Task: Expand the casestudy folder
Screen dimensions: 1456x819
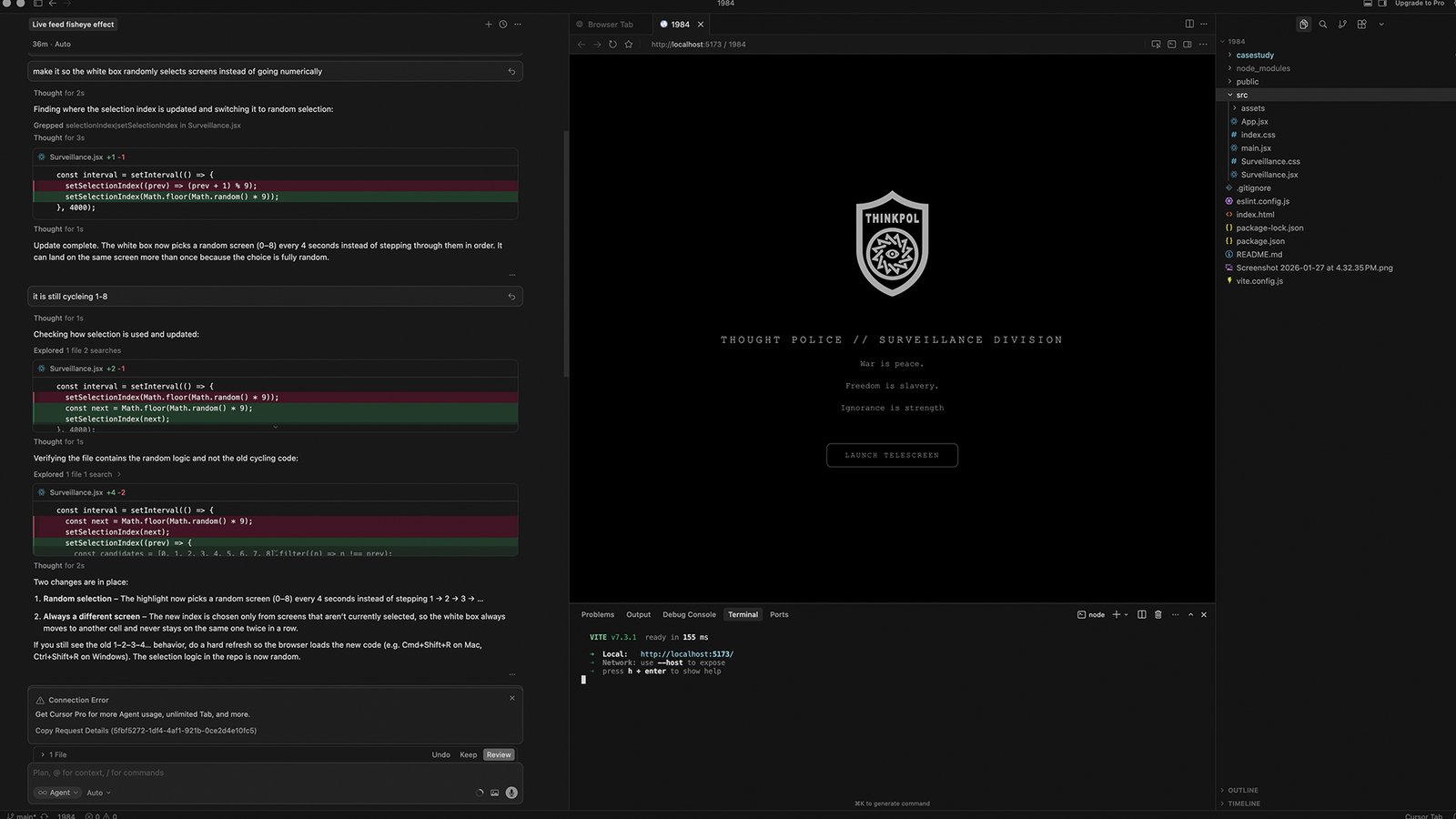Action: (x=1254, y=56)
